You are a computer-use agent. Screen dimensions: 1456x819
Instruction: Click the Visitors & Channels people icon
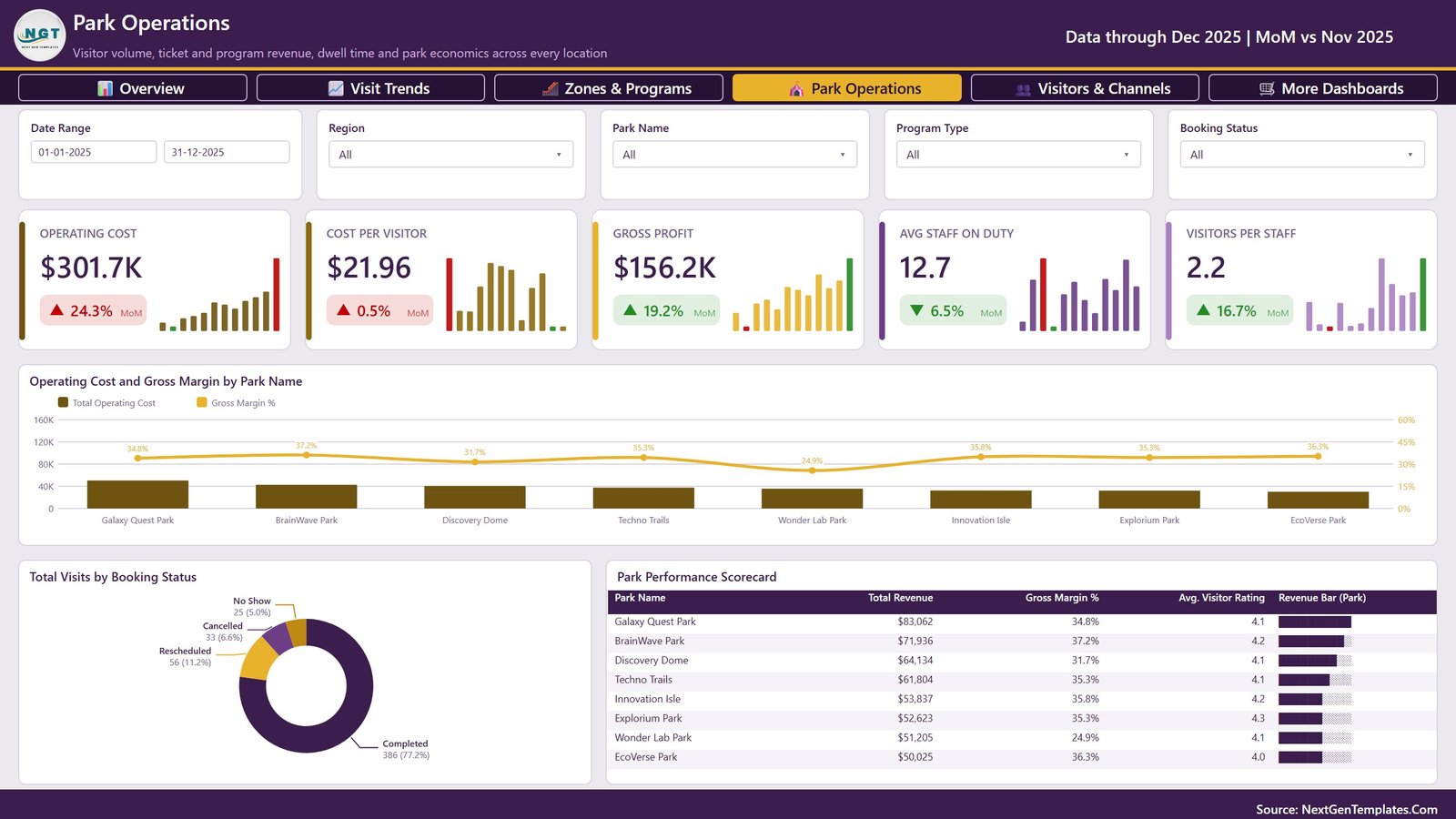1024,89
